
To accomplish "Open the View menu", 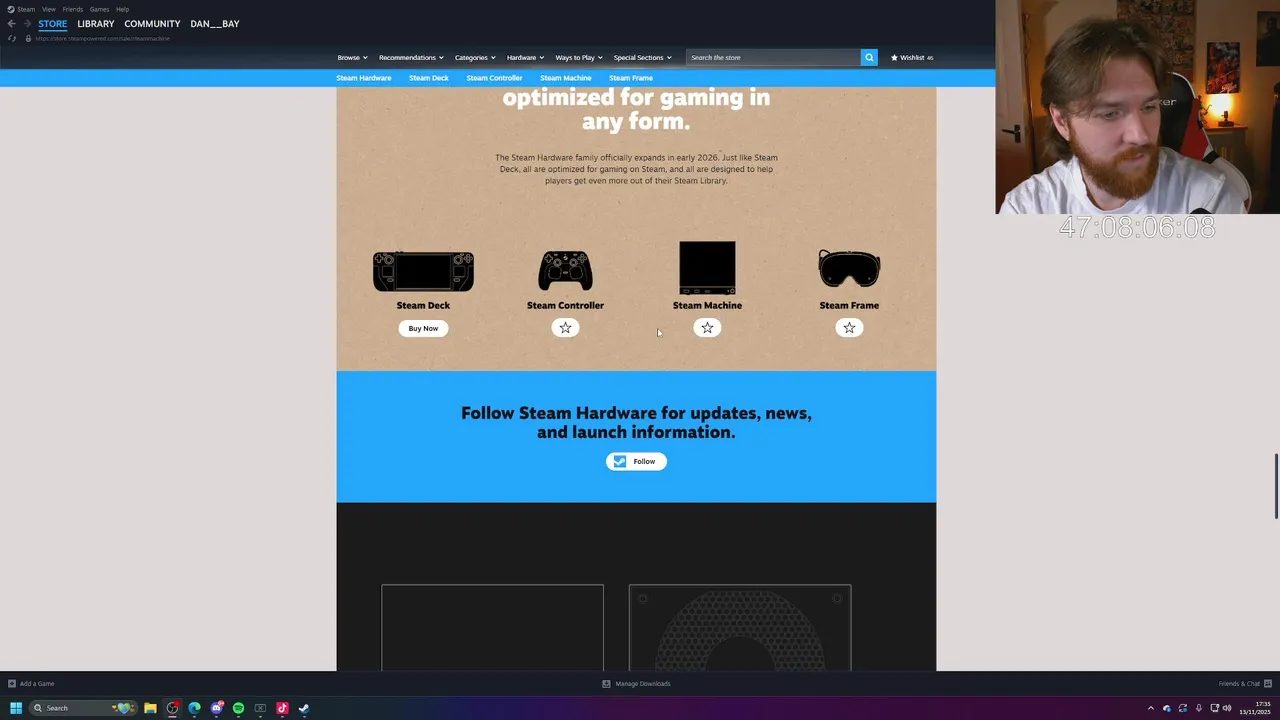I will pos(49,9).
